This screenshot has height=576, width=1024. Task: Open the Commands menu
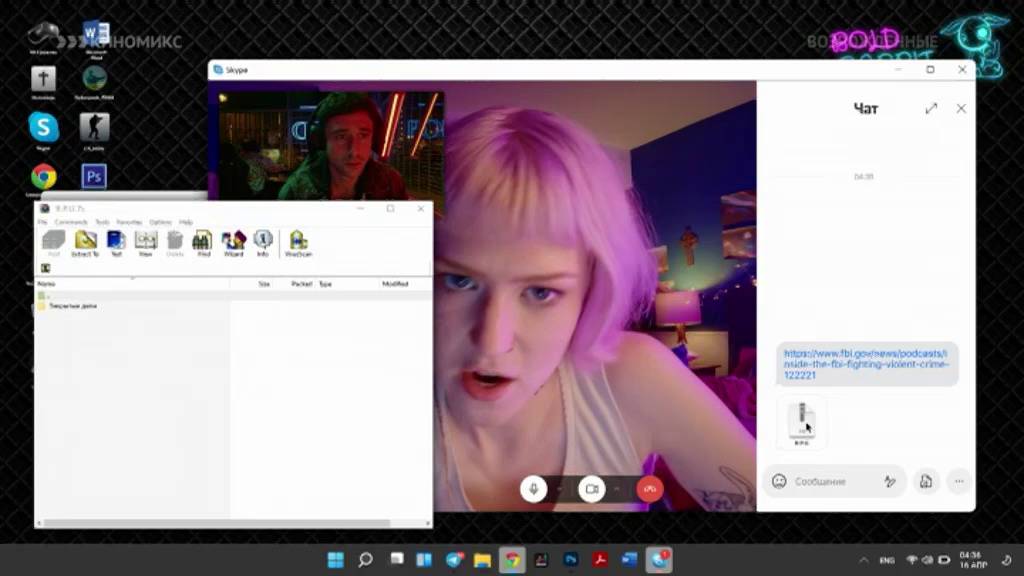tap(71, 222)
